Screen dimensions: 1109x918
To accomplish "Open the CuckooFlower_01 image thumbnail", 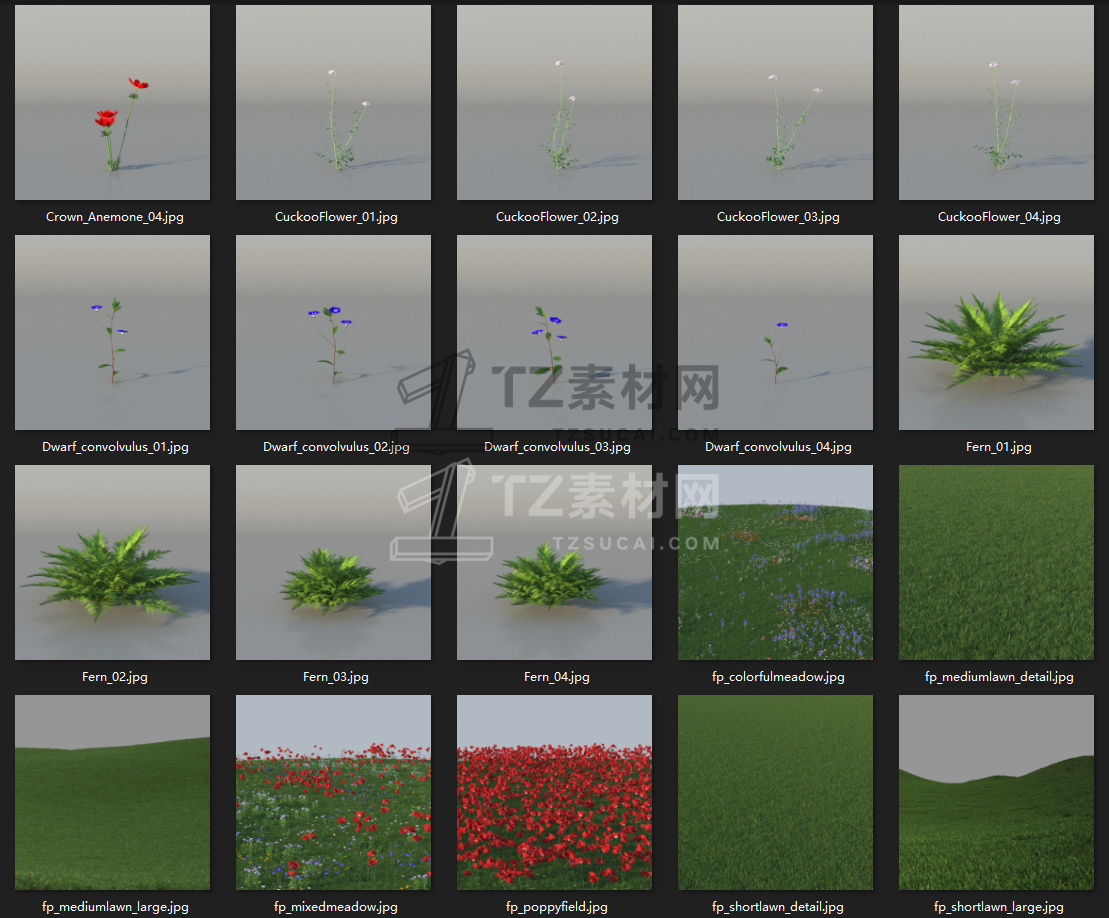I will (333, 103).
